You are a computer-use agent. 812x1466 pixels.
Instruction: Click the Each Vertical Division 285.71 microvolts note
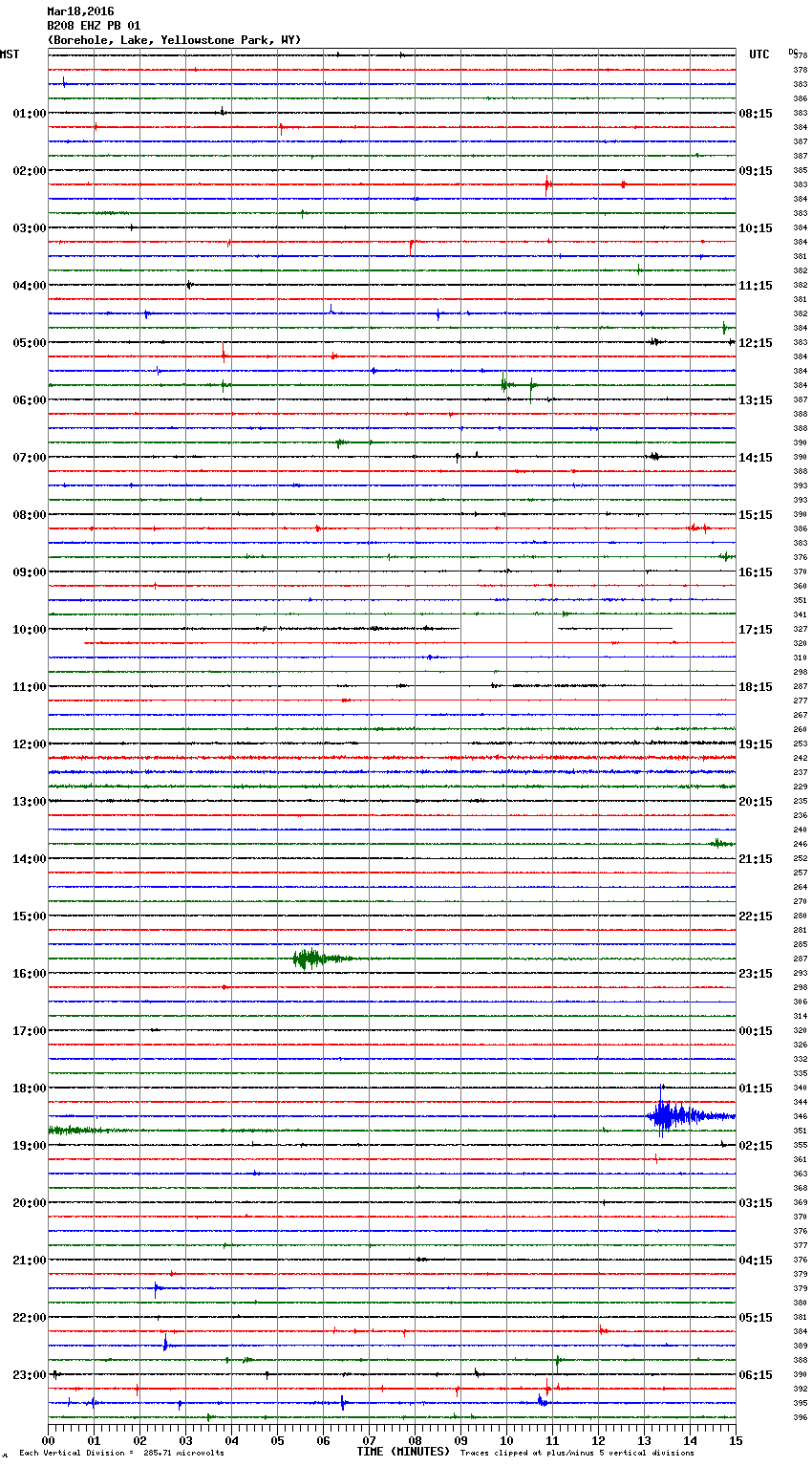tap(121, 1453)
